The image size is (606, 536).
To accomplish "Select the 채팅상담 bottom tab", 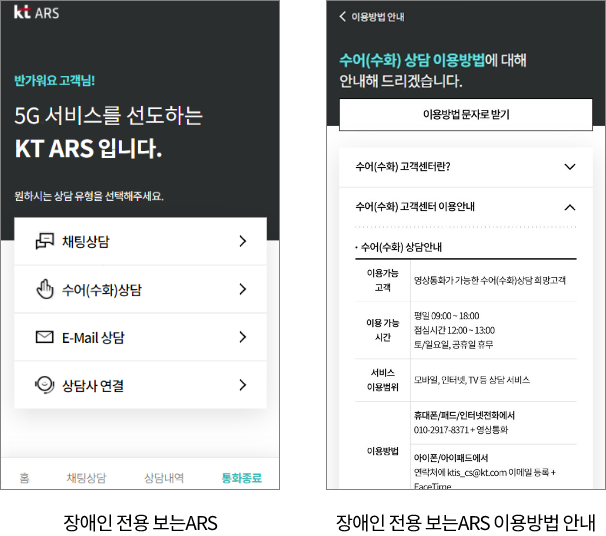I will click(x=86, y=478).
